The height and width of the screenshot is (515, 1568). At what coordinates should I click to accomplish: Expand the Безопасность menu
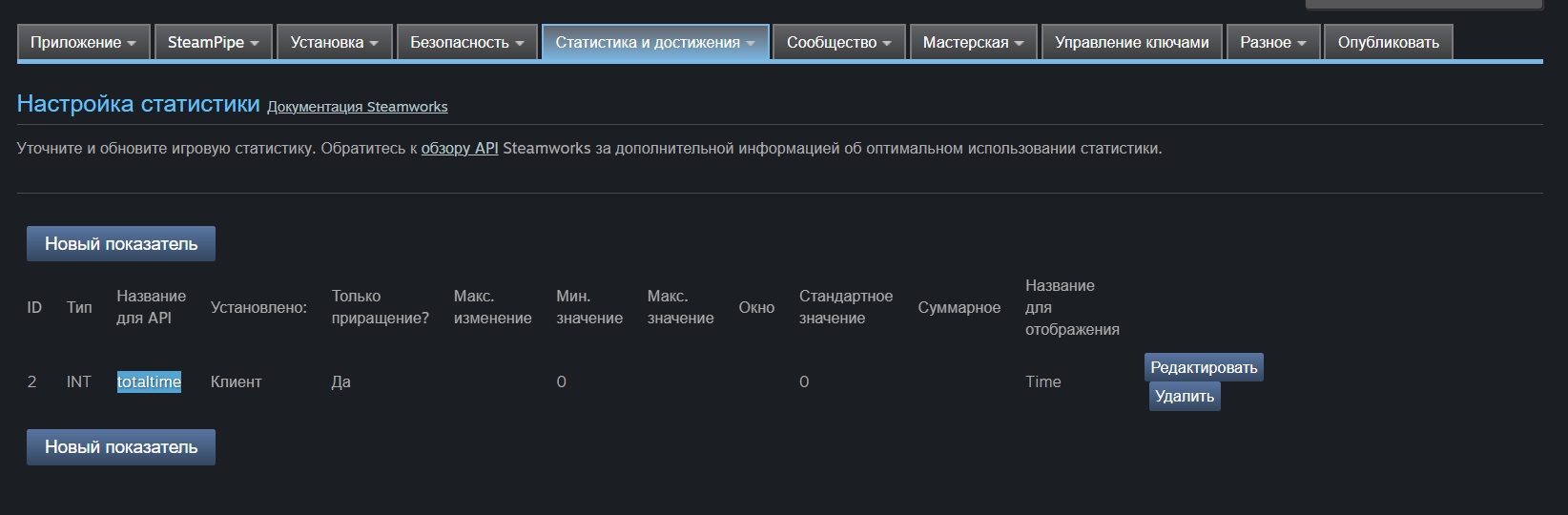tap(467, 42)
